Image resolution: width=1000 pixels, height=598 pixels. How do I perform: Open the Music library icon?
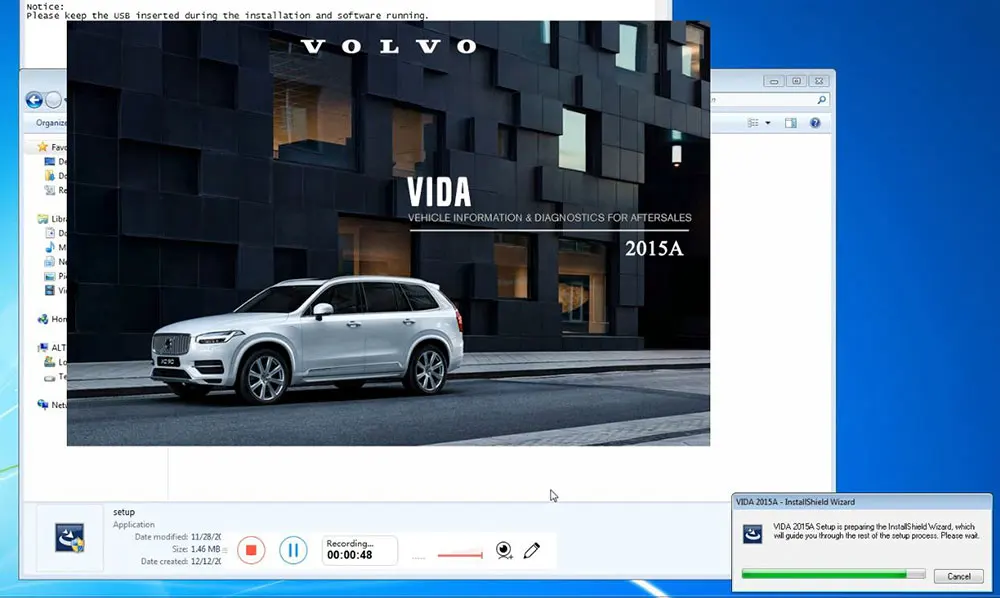[50, 247]
